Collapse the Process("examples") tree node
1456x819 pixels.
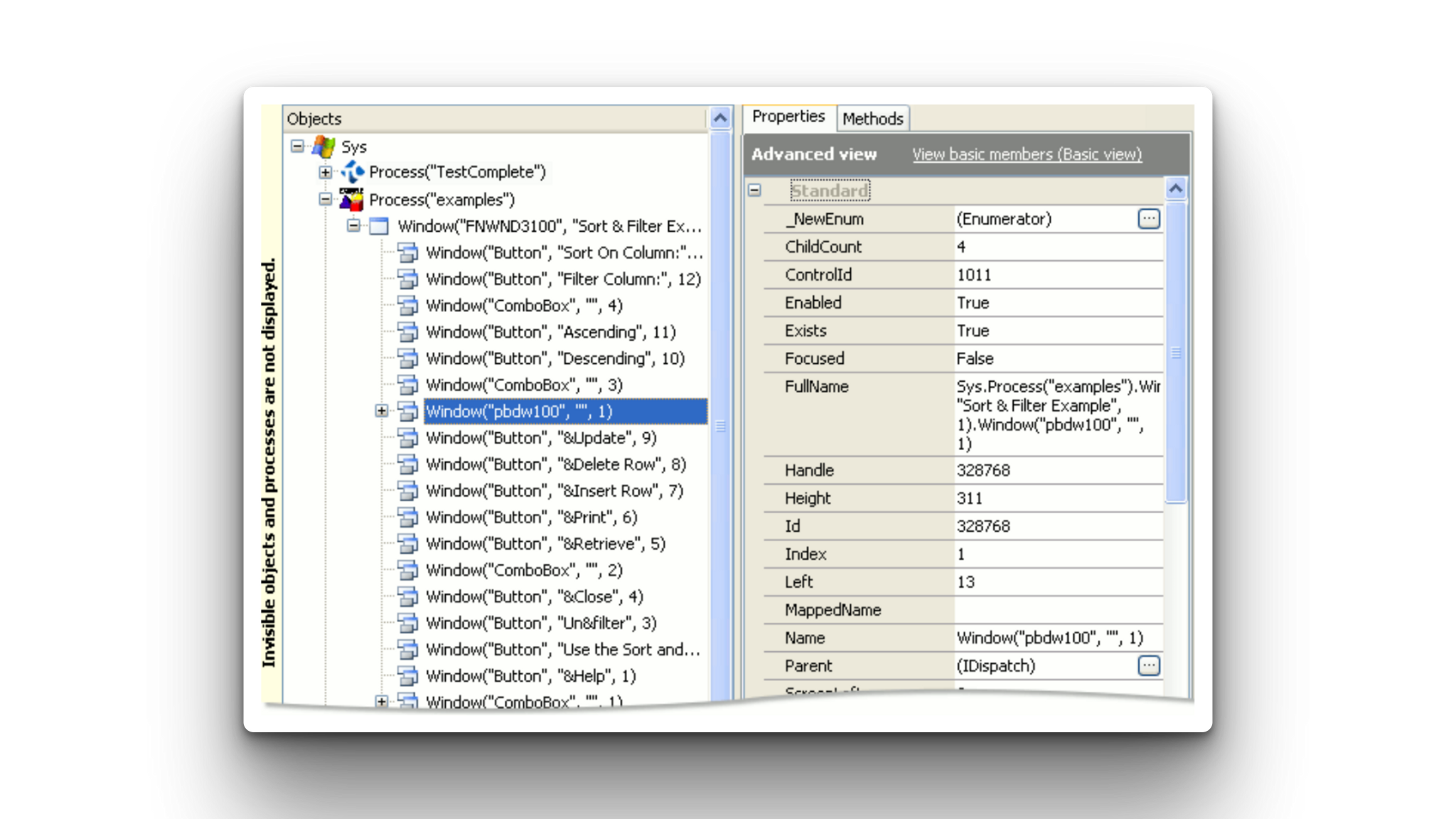click(325, 200)
